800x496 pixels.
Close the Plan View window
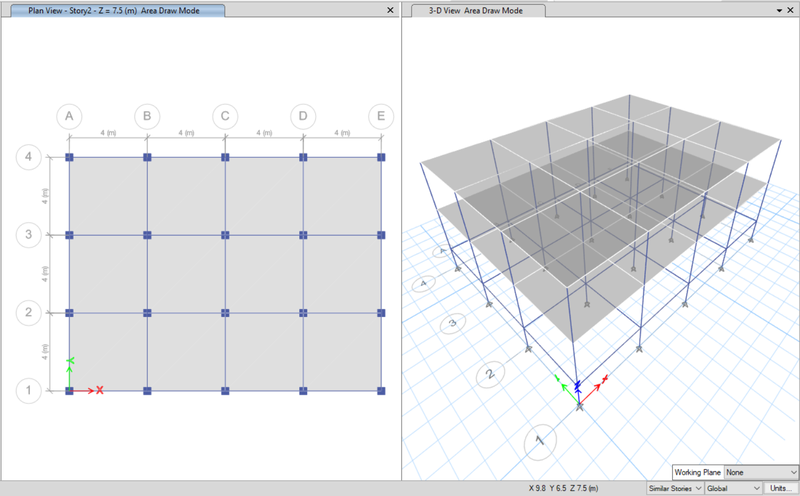[x=390, y=10]
